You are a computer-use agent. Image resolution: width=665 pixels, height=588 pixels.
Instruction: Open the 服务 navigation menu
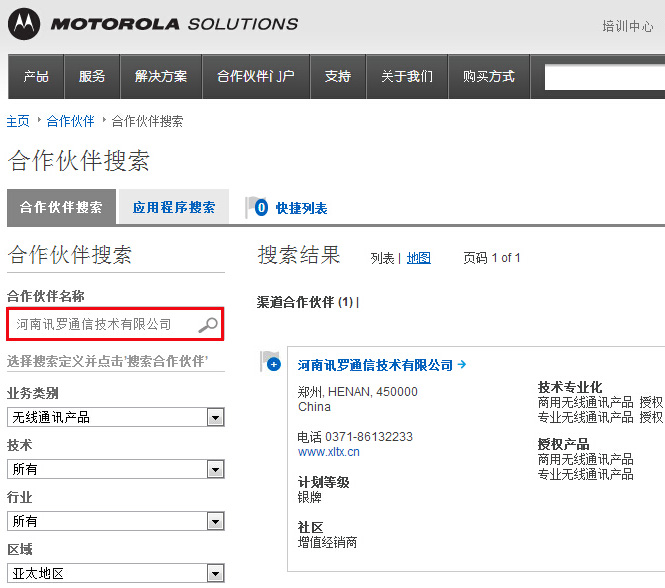click(x=92, y=76)
